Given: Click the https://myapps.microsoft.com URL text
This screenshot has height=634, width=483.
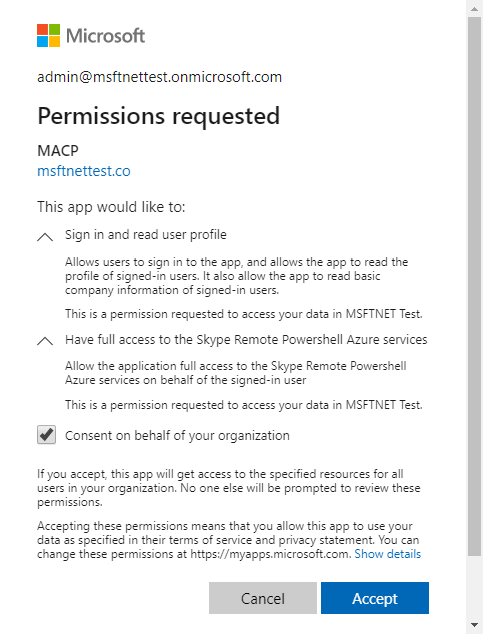Looking at the screenshot, I should point(270,554).
